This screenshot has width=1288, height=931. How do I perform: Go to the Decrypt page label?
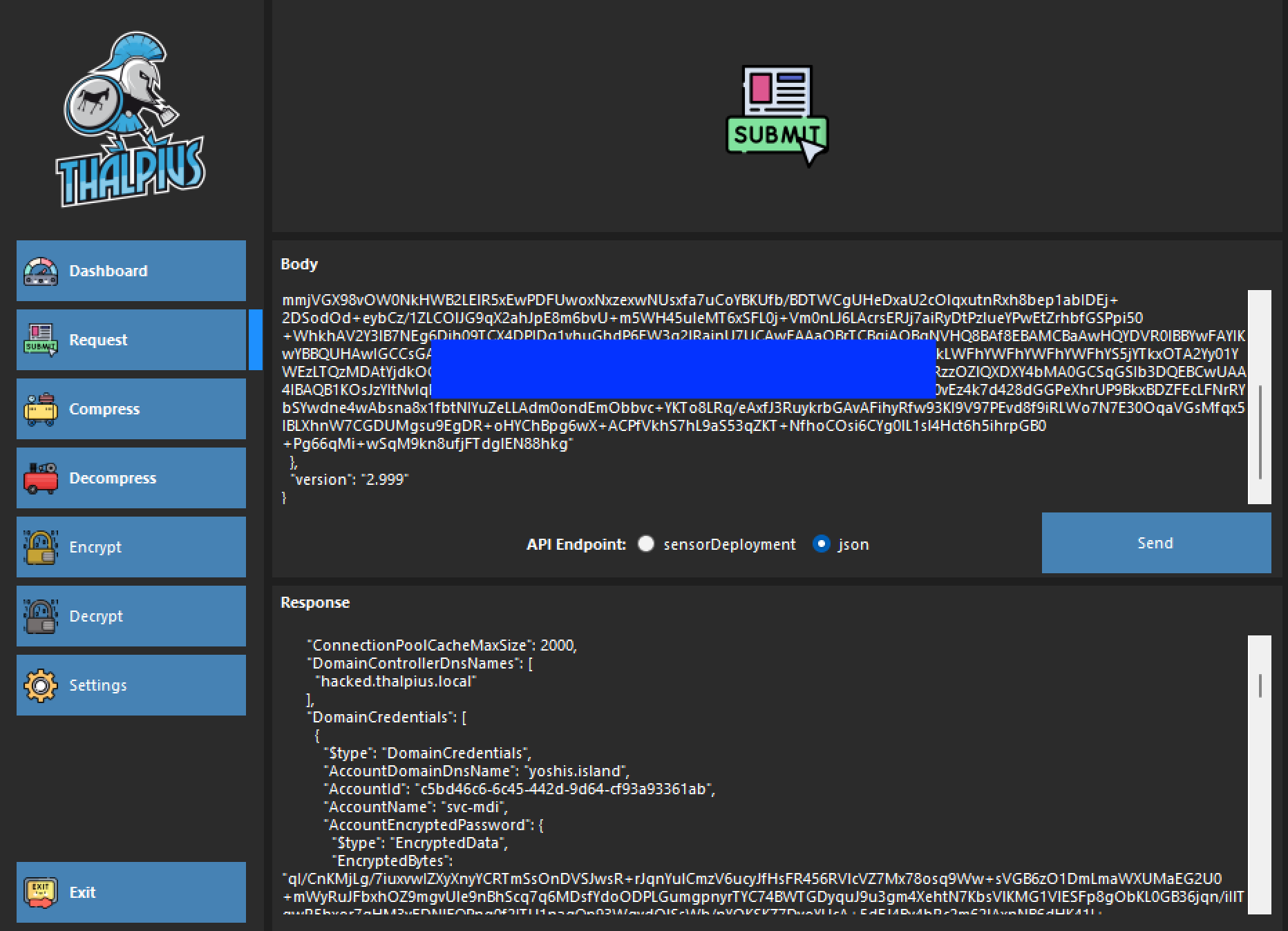[x=96, y=616]
